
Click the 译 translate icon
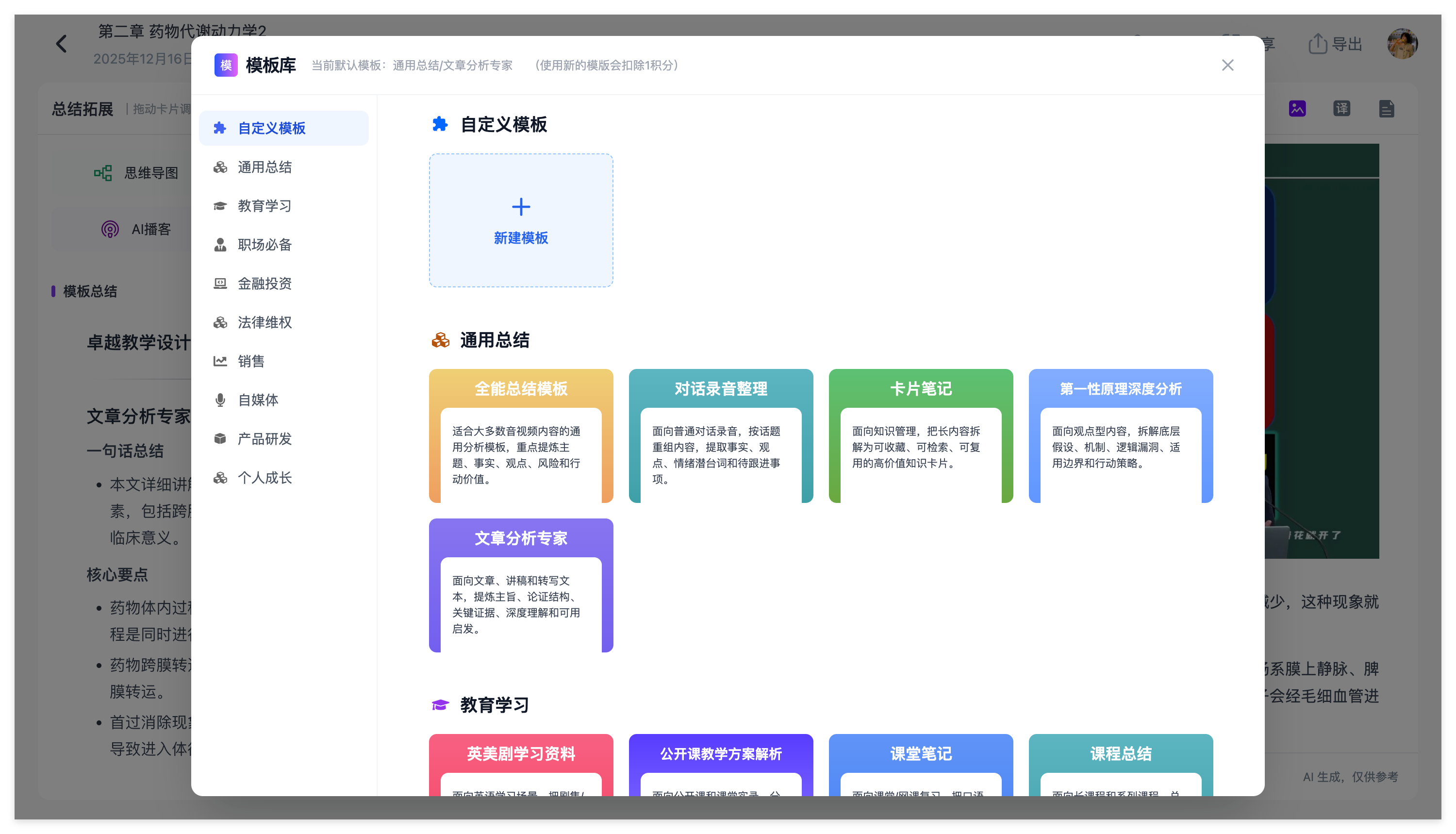(1341, 108)
